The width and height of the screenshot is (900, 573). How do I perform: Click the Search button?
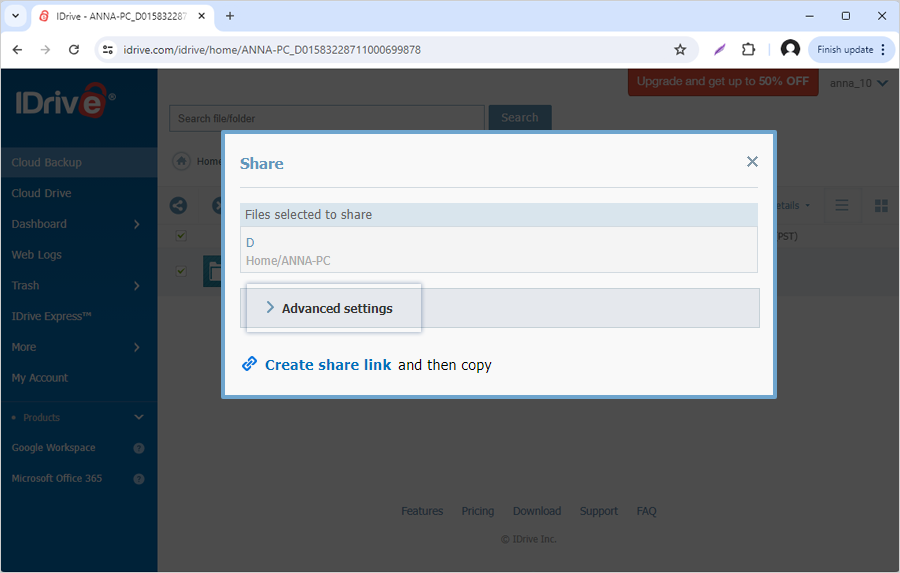pos(519,117)
